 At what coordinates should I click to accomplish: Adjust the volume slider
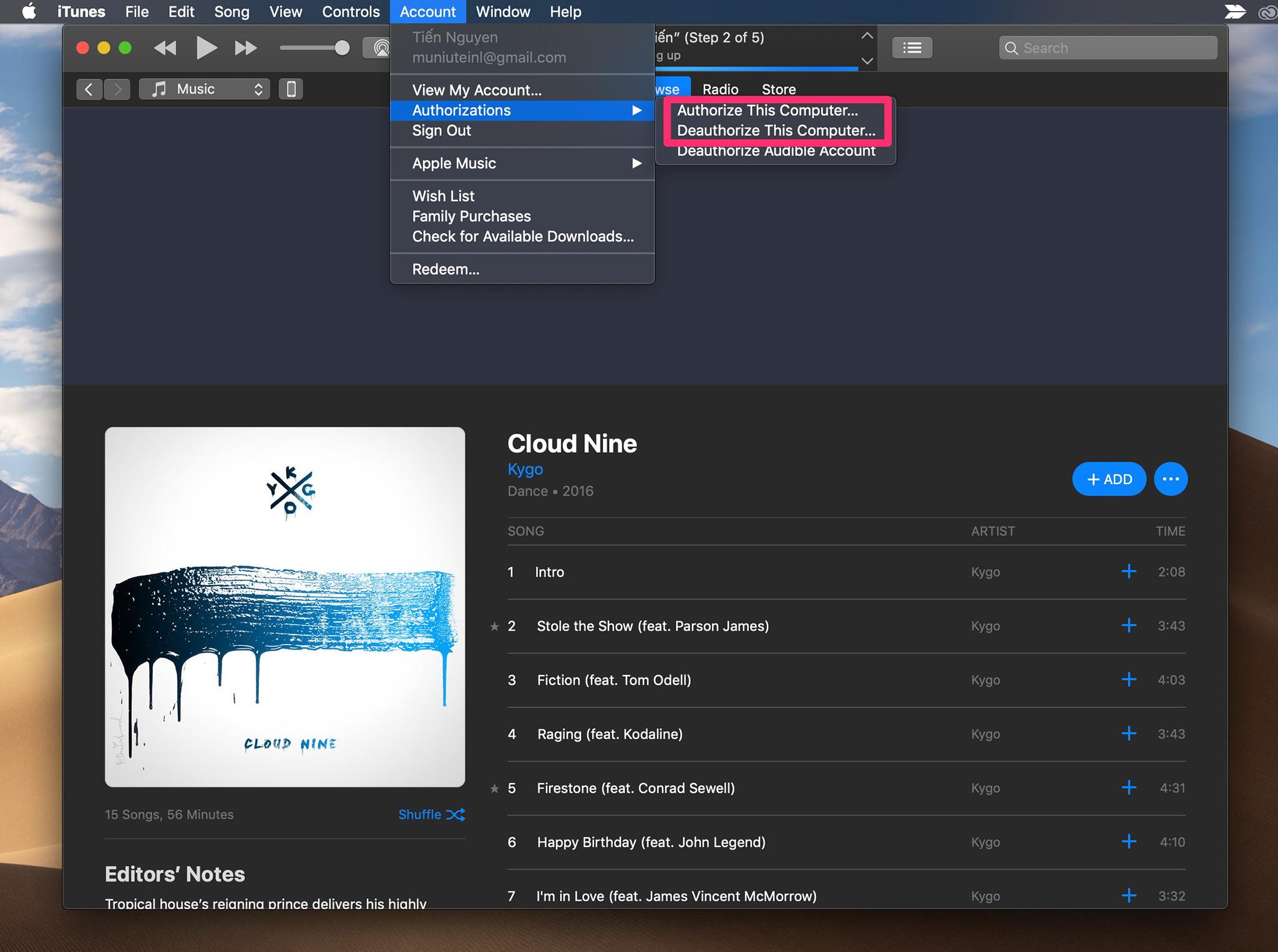point(315,48)
